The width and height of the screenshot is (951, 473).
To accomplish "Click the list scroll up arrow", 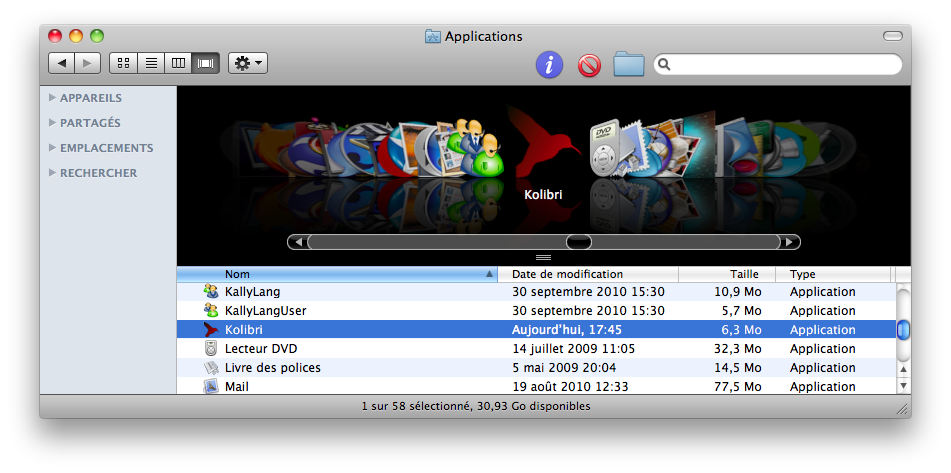I will coord(903,369).
